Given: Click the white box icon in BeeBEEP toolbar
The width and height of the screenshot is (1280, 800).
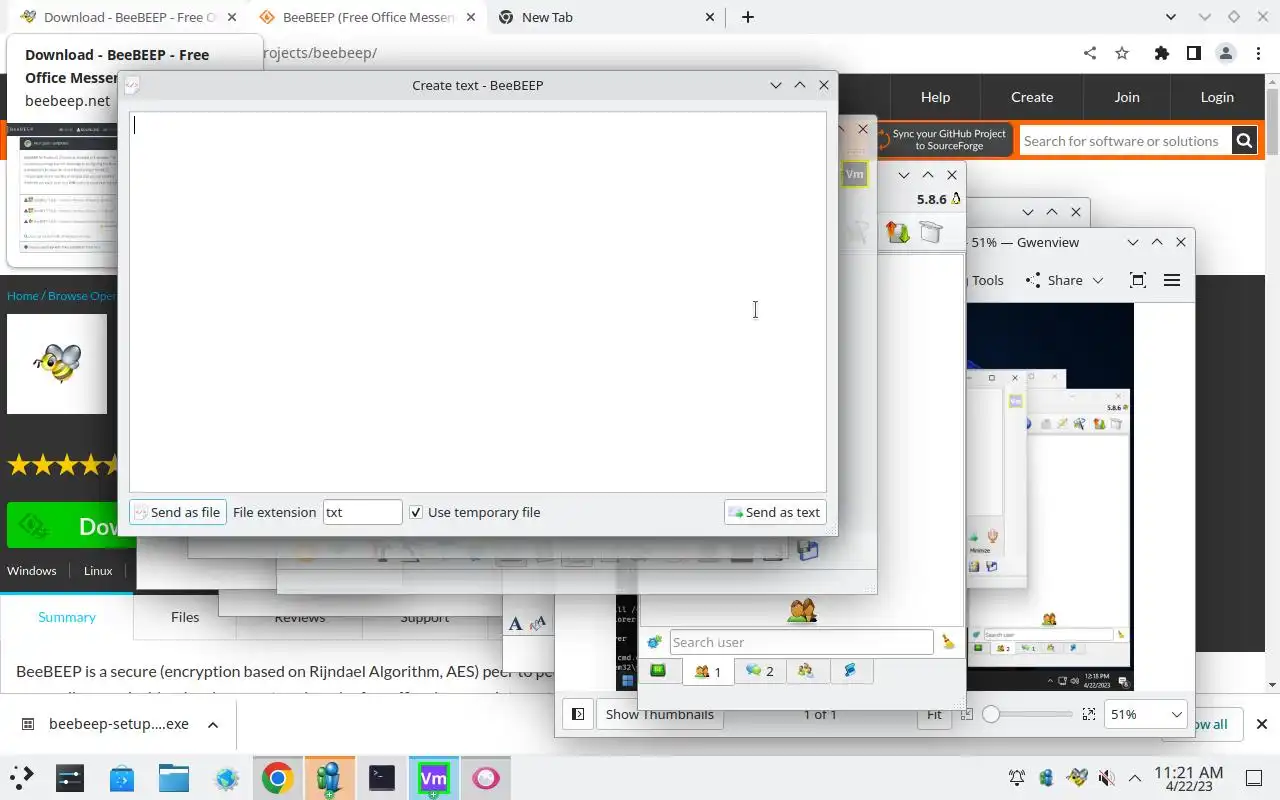Looking at the screenshot, I should point(931,232).
